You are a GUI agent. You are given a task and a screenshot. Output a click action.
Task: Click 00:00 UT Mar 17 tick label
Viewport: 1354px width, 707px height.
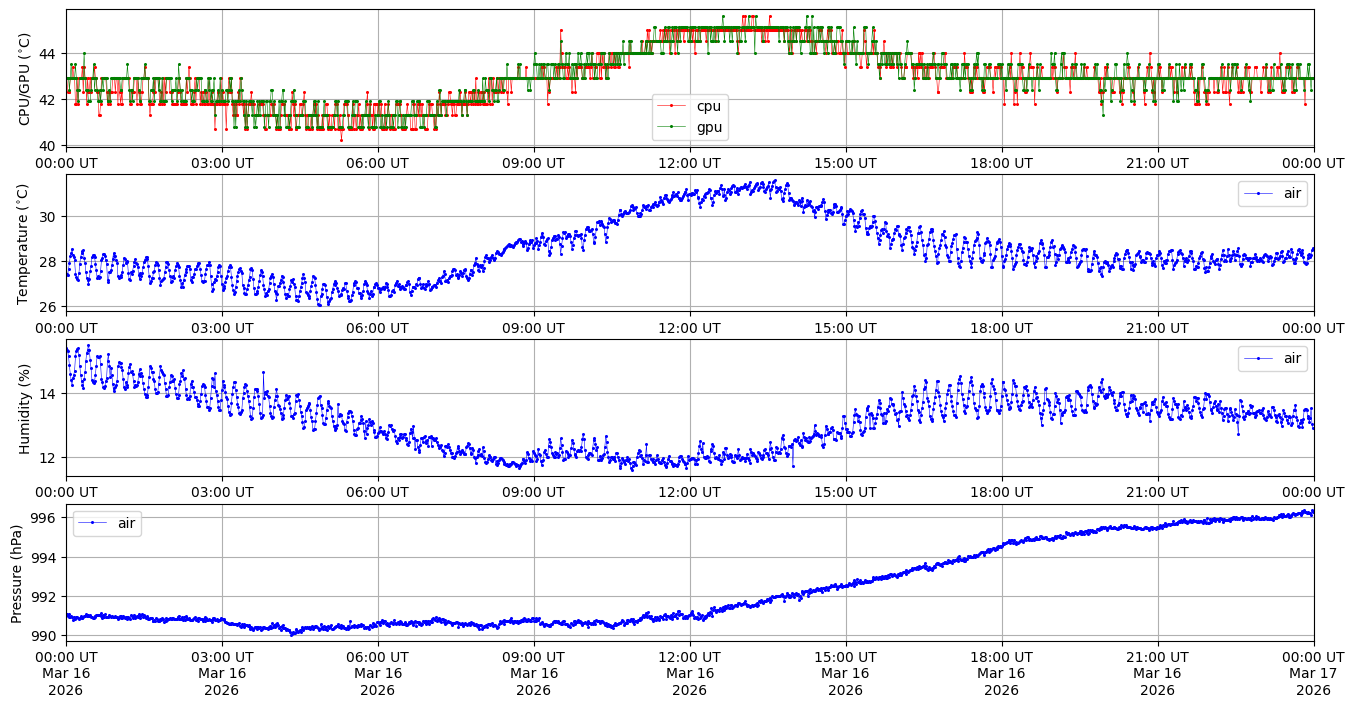(1313, 673)
